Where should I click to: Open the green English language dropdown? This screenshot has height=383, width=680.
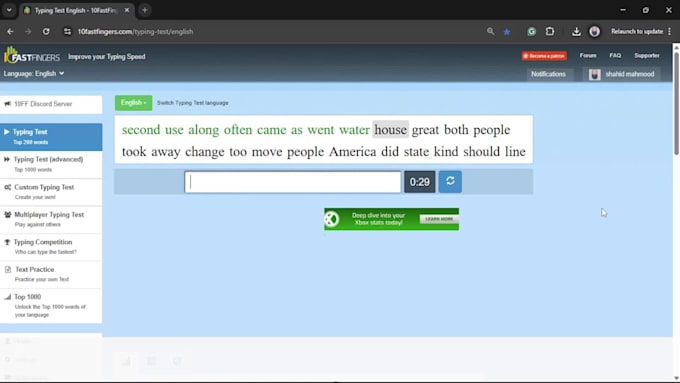tap(134, 103)
